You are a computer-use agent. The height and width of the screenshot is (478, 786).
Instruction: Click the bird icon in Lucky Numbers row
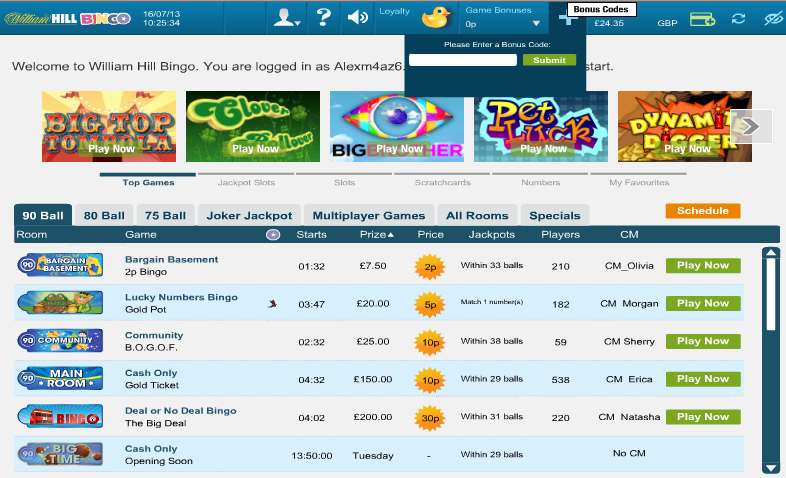(272, 304)
